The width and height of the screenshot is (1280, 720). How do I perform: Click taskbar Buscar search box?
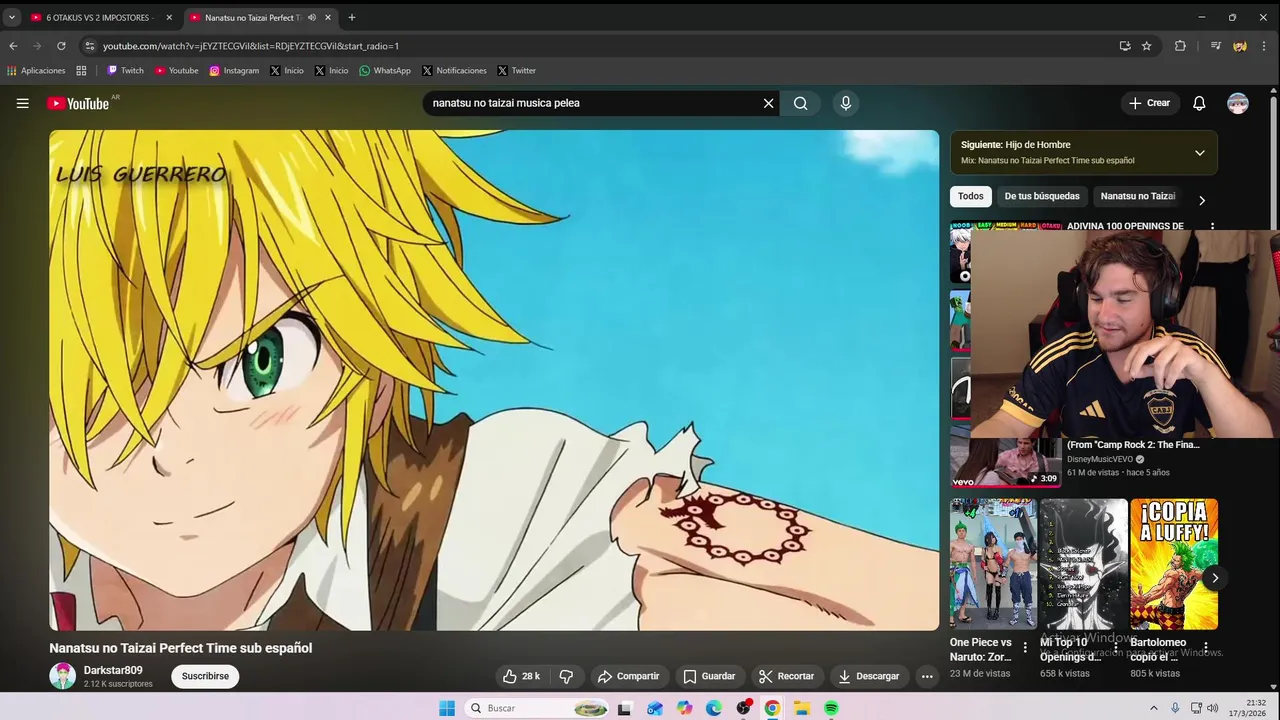(x=538, y=708)
